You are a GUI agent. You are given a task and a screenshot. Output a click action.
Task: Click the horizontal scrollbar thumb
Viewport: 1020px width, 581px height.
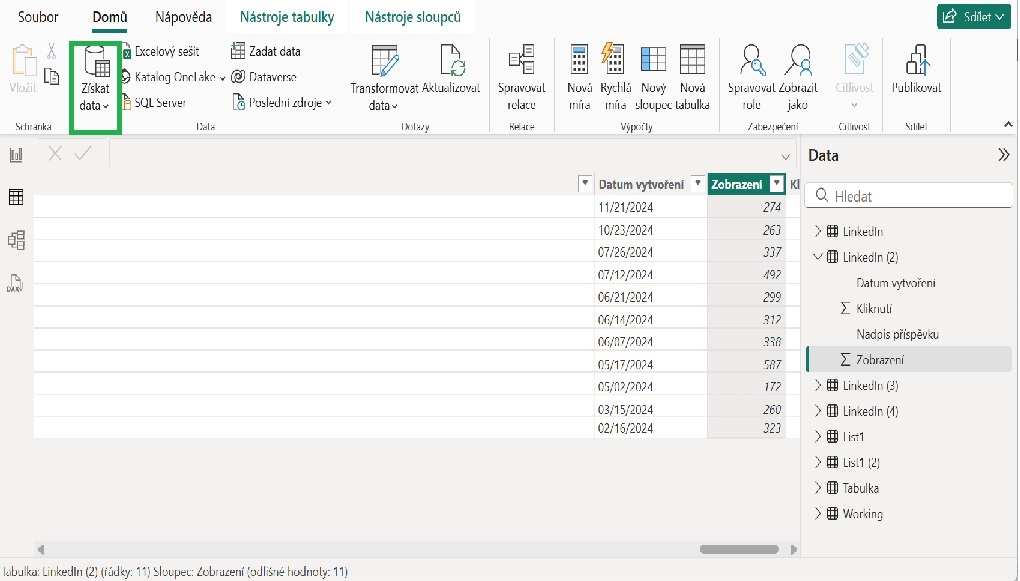(739, 549)
